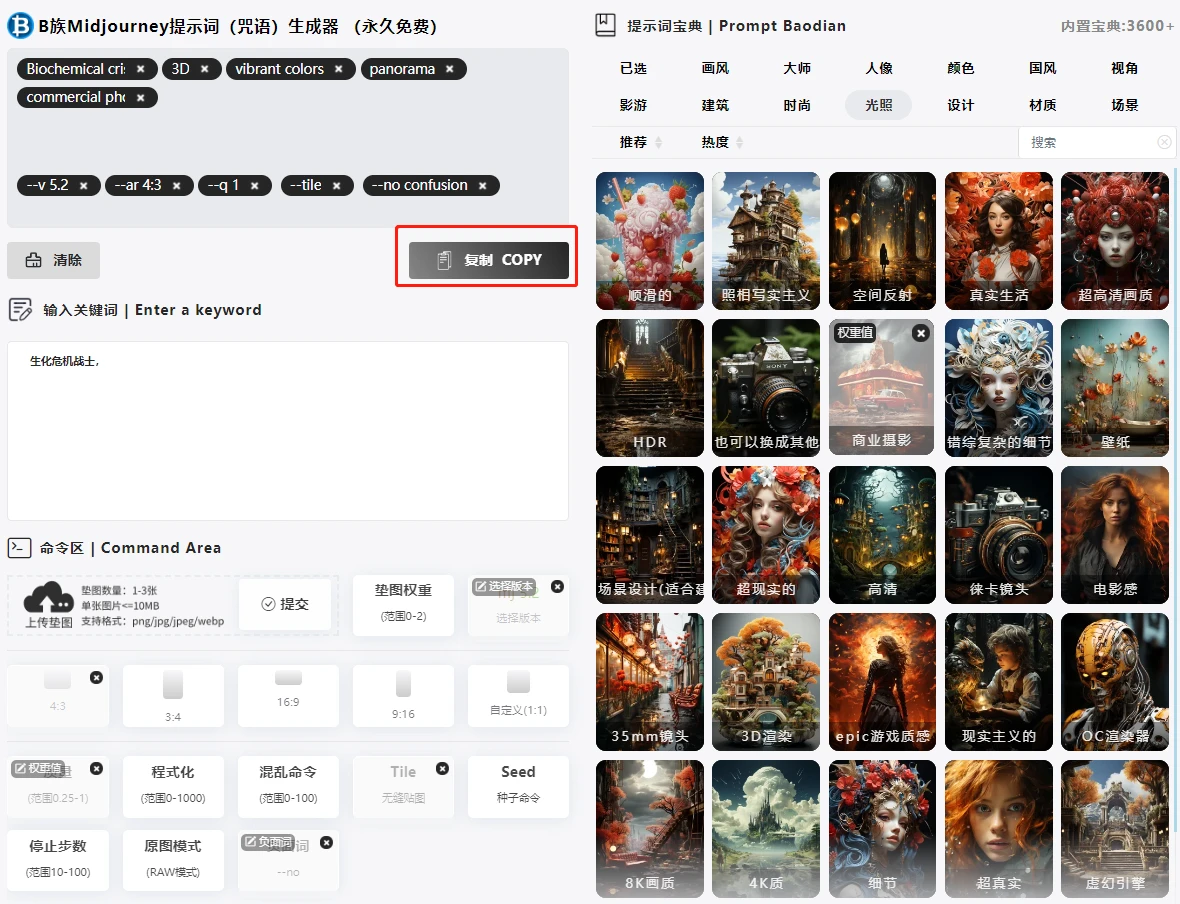Open the 材质 category tab

tap(1042, 105)
